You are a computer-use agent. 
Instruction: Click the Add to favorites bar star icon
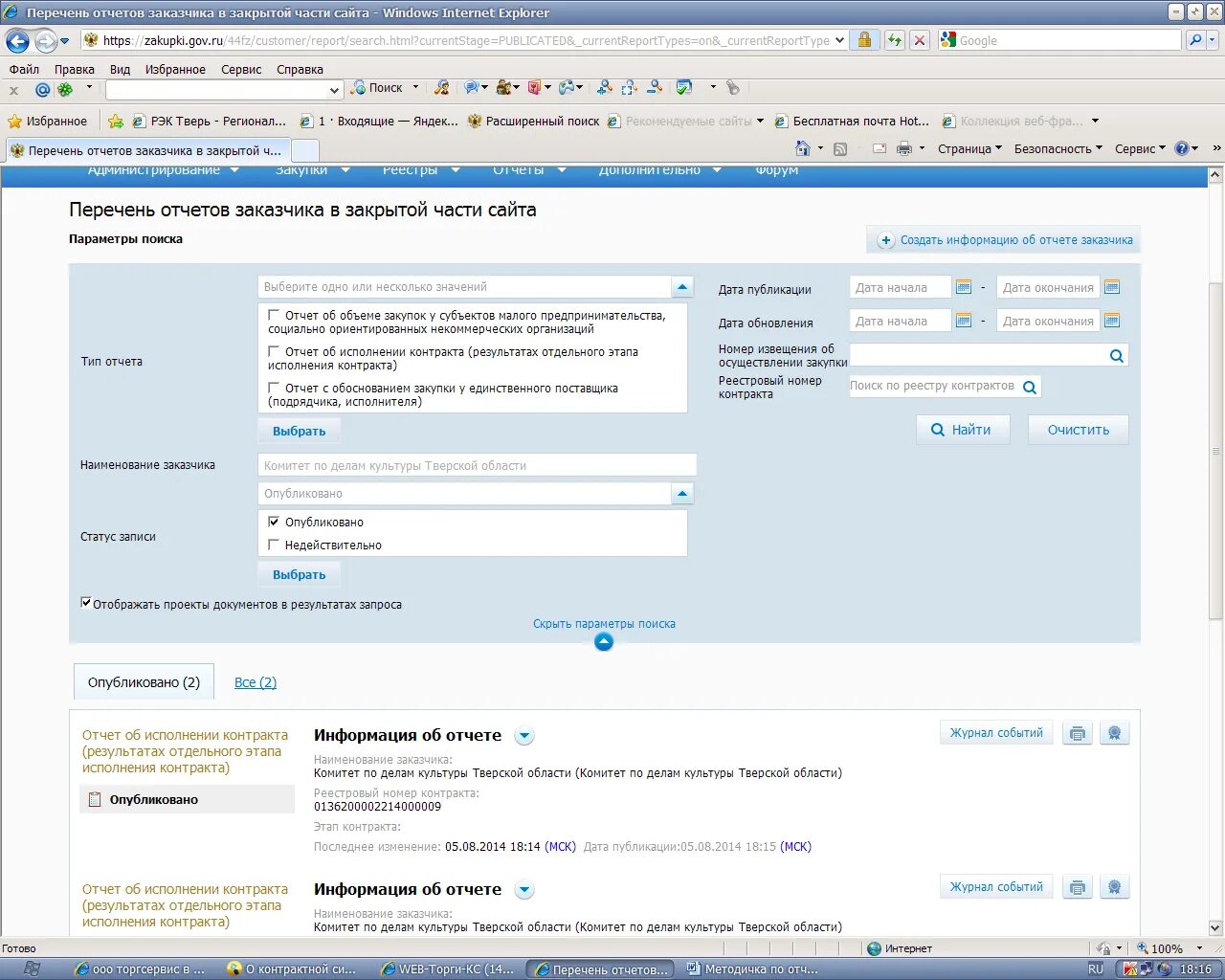pos(116,122)
